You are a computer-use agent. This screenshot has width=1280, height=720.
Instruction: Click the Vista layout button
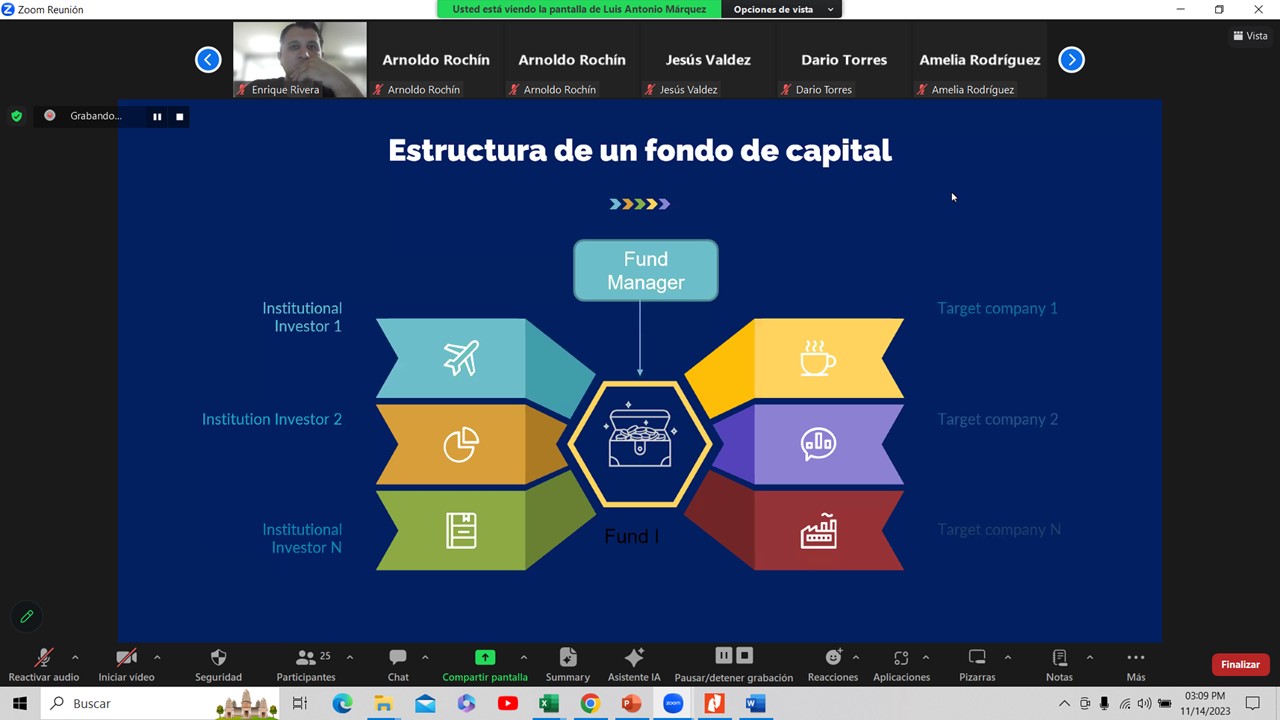tap(1250, 36)
